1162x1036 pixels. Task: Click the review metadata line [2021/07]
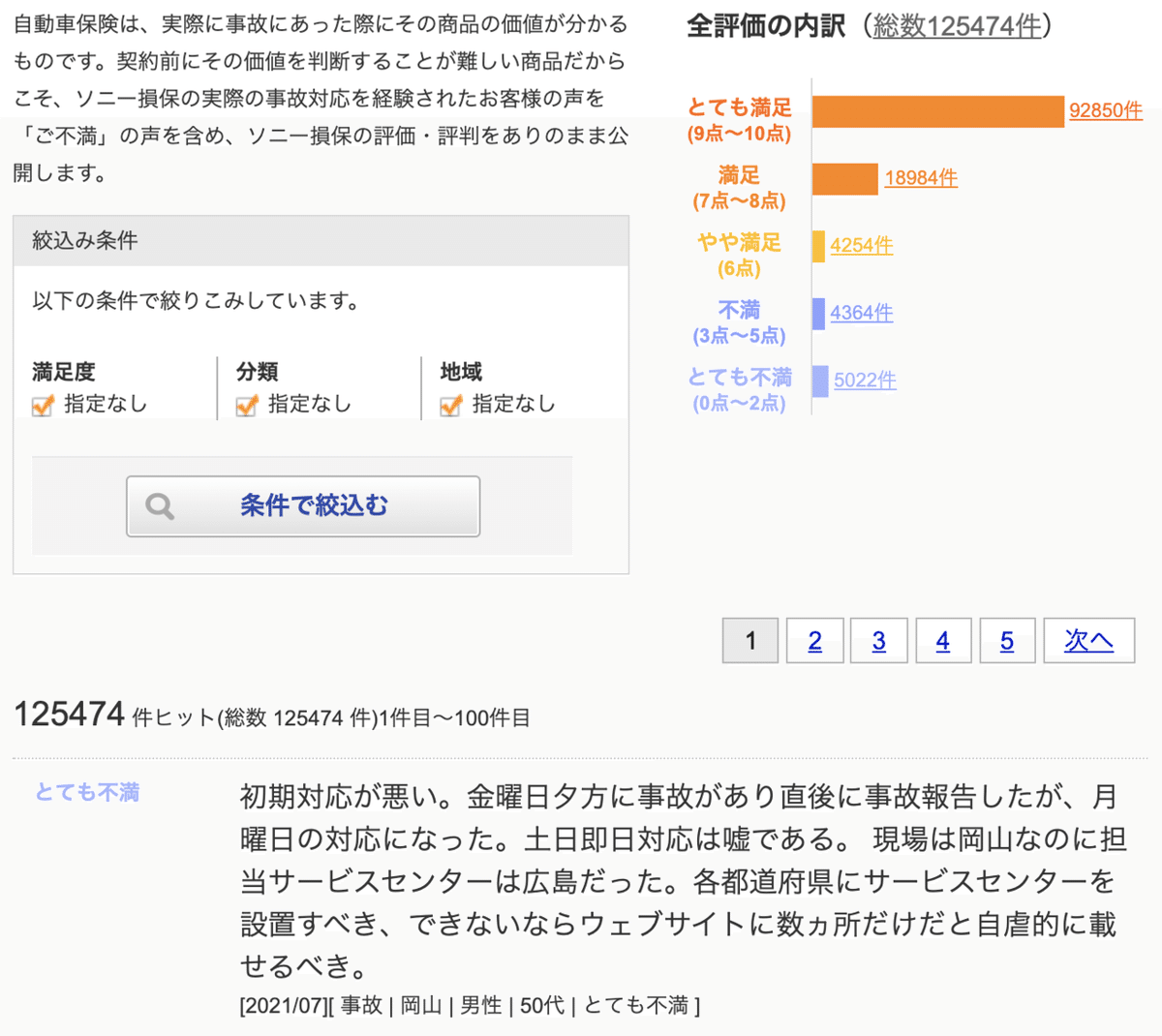click(x=470, y=1006)
